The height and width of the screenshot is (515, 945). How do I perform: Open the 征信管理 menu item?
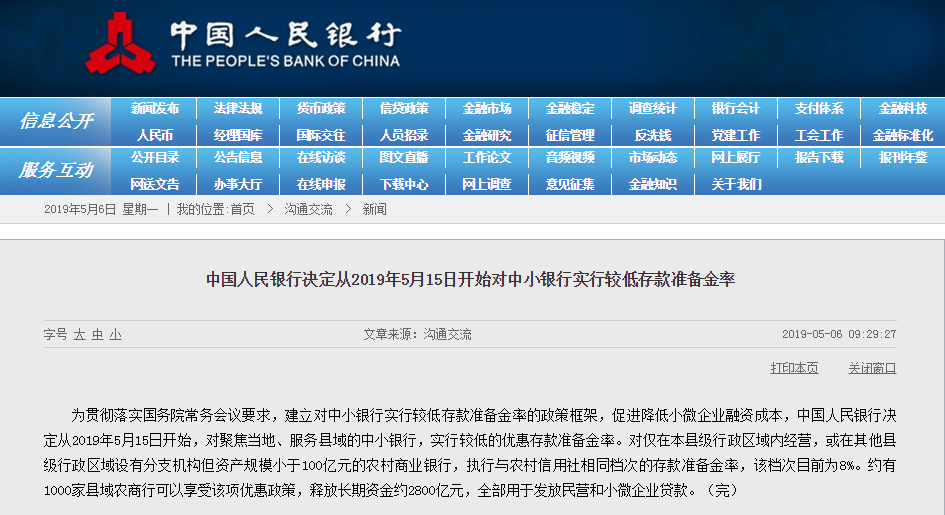click(x=570, y=135)
